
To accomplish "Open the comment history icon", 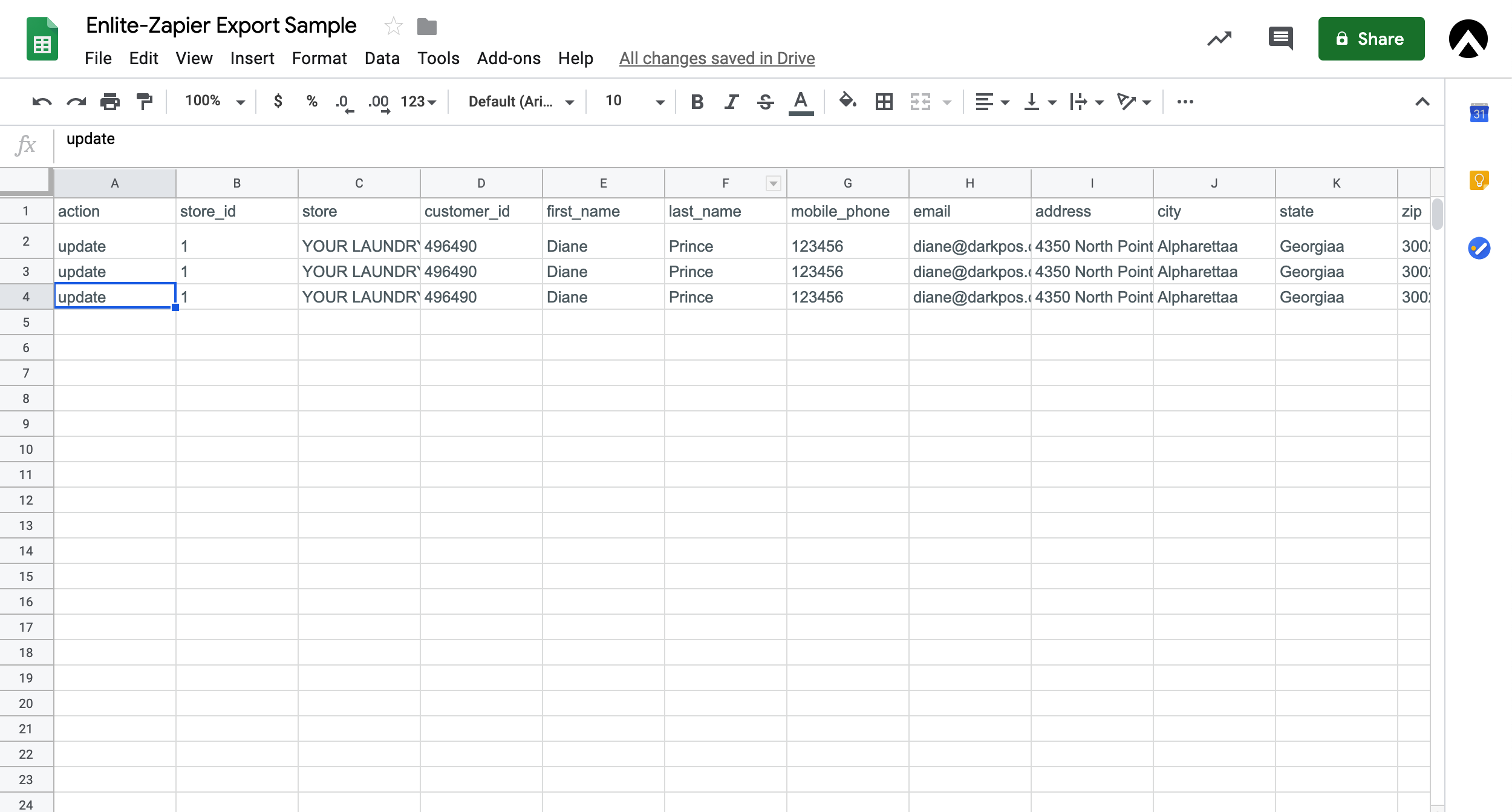I will point(1280,39).
